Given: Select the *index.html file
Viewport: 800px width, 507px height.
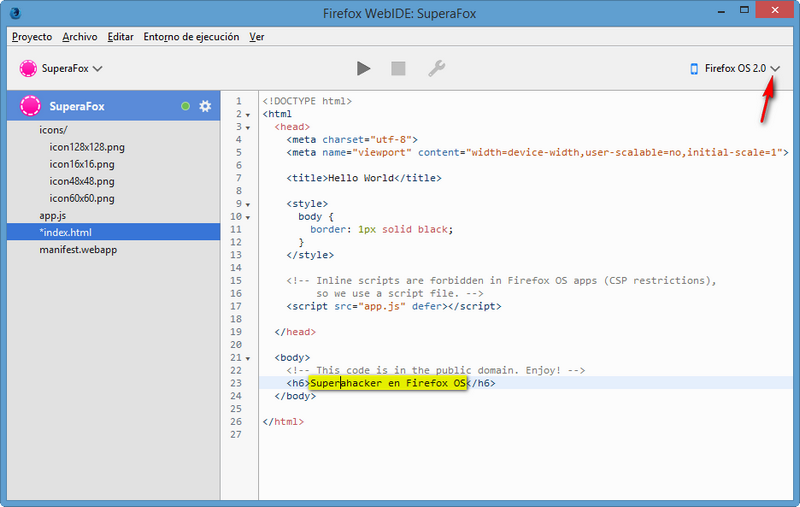Looking at the screenshot, I should pyautogui.click(x=113, y=232).
